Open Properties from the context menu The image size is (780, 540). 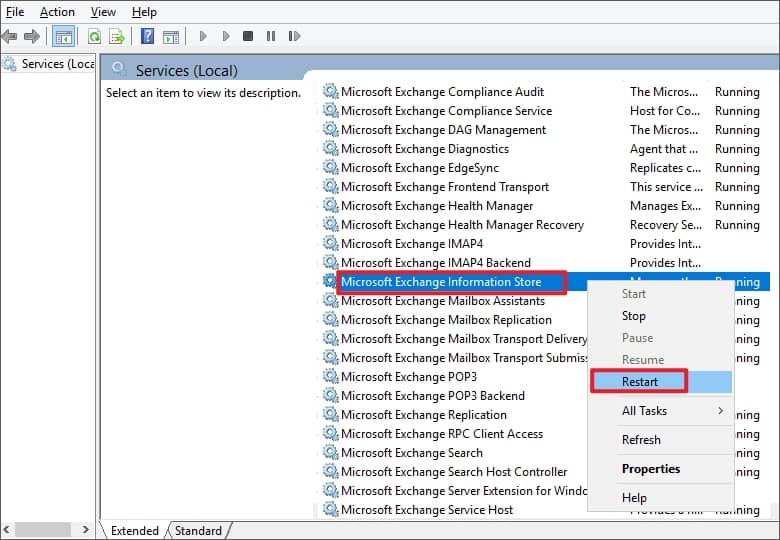click(x=651, y=469)
